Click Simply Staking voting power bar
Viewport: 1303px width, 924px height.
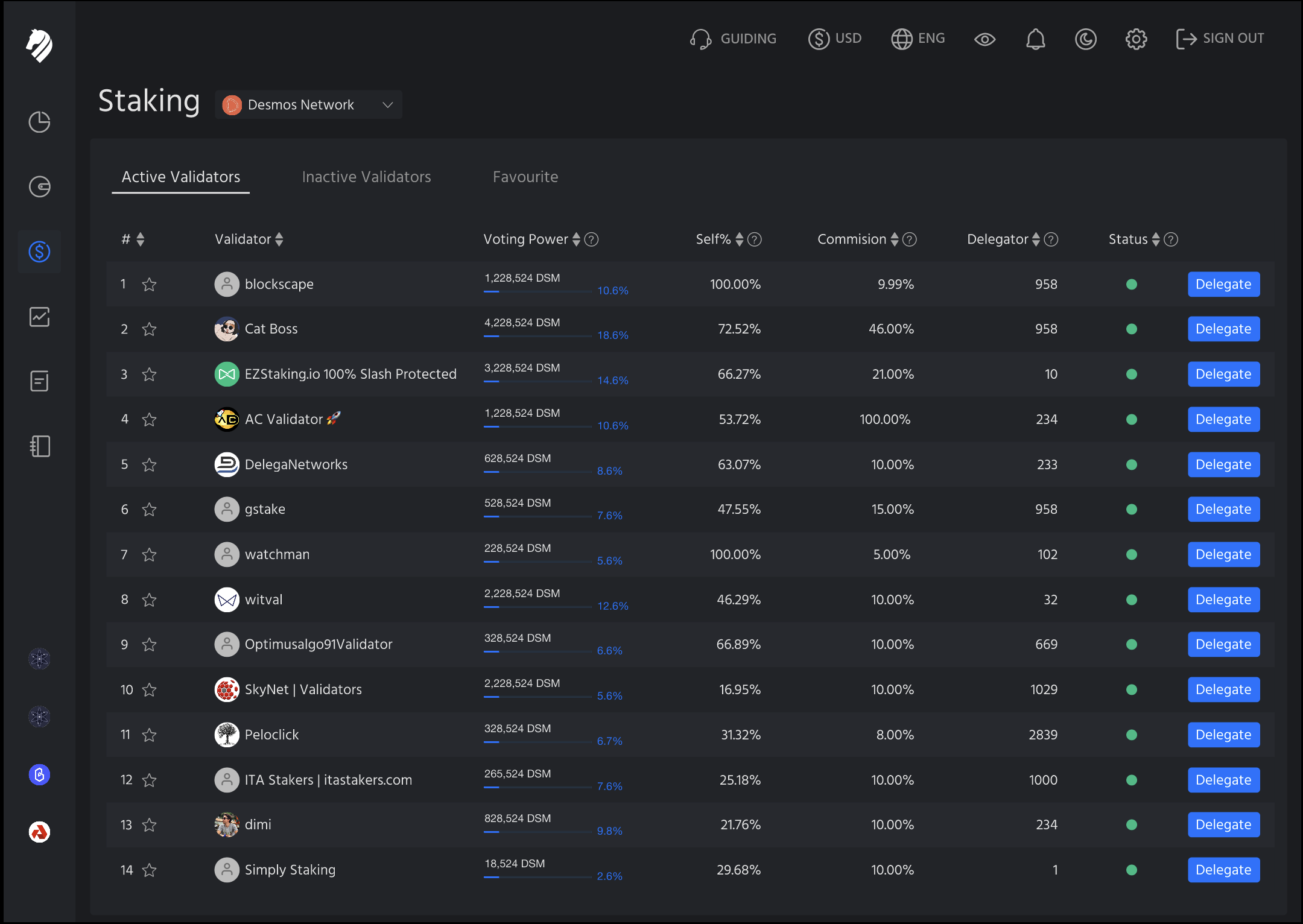click(x=537, y=877)
